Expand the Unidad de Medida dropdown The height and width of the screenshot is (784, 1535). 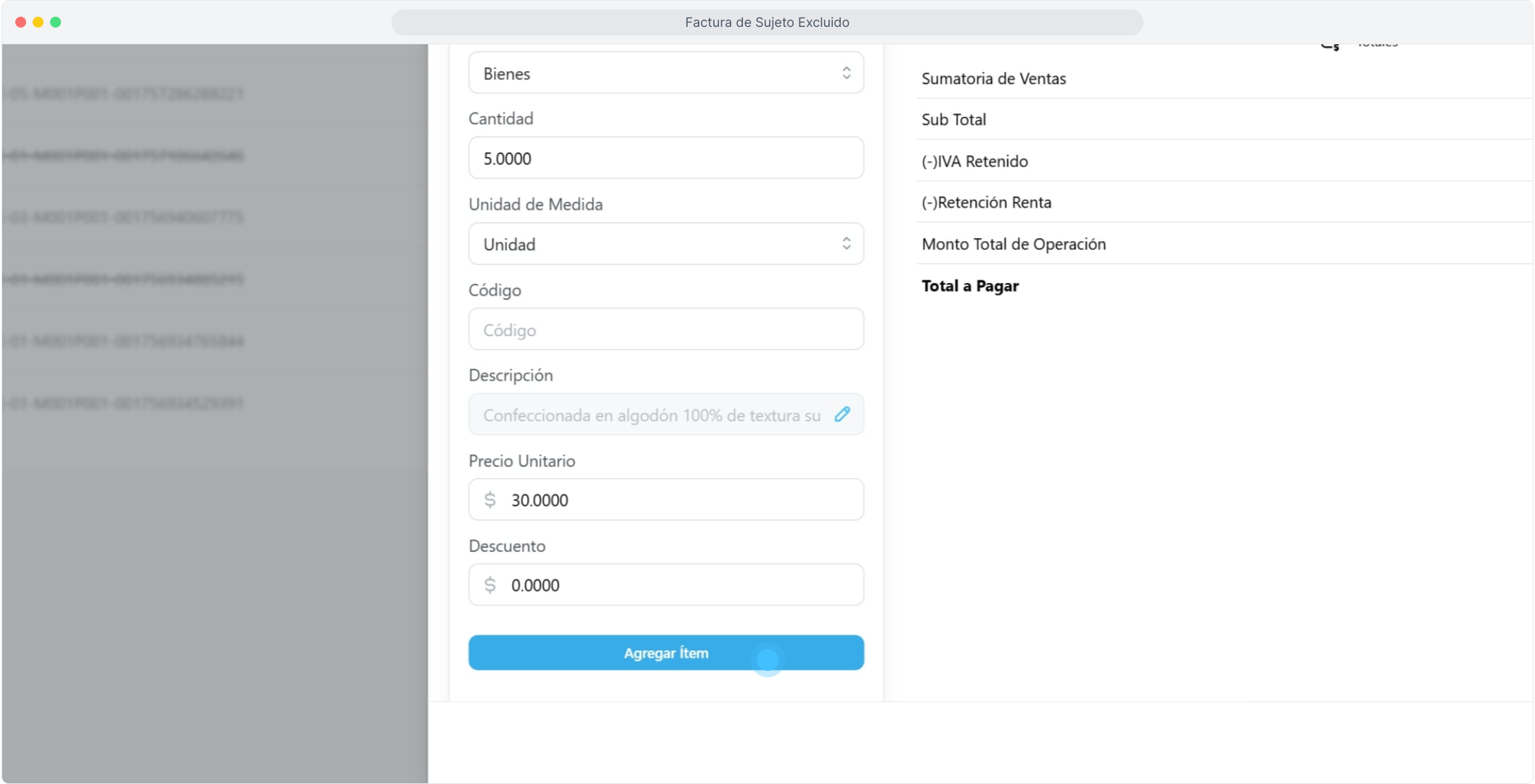(665, 245)
